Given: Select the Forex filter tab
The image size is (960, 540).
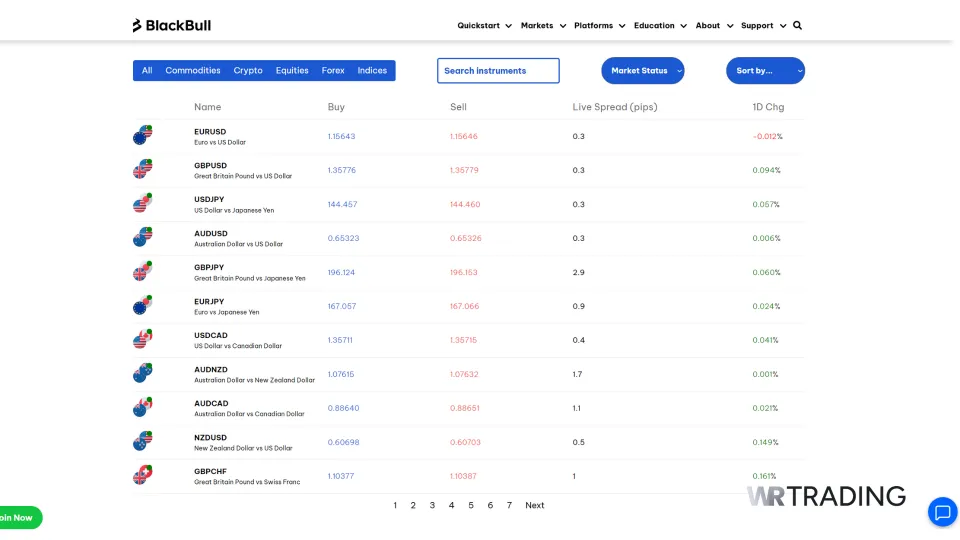Looking at the screenshot, I should pos(333,71).
